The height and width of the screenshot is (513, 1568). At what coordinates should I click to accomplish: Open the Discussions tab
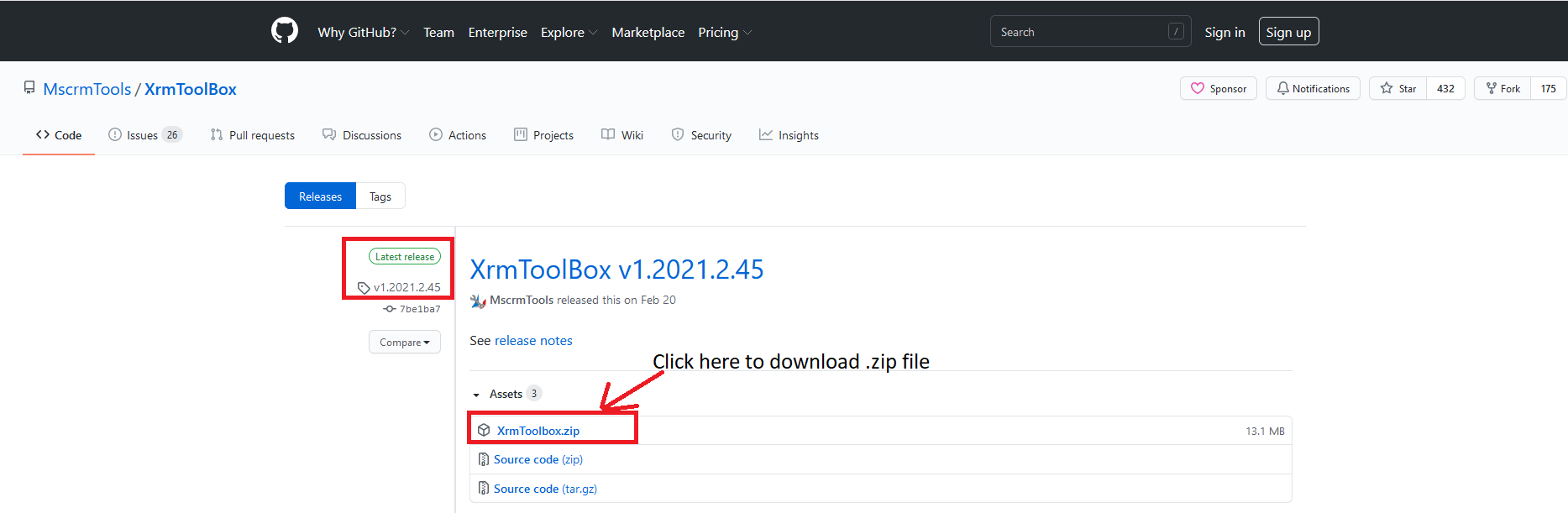[361, 135]
